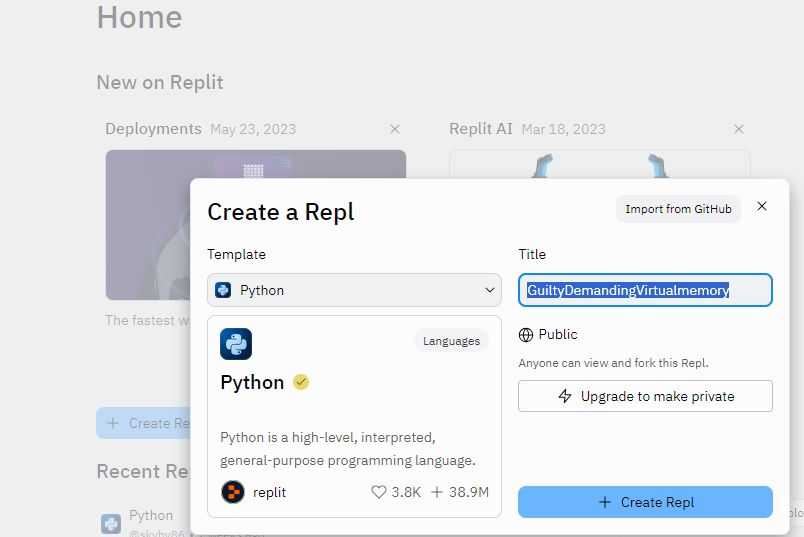Image resolution: width=804 pixels, height=537 pixels.
Task: Click the Deployments heading
Action: (153, 129)
